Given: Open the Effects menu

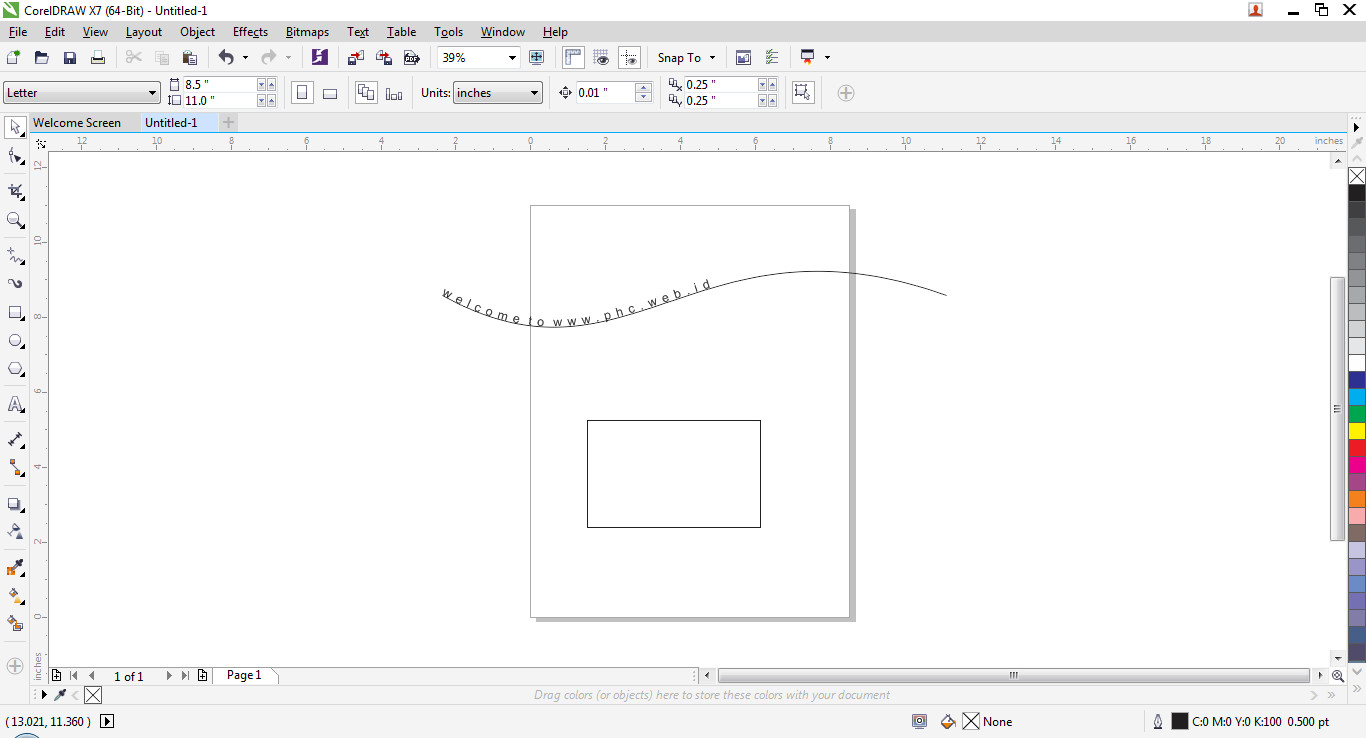Looking at the screenshot, I should (250, 32).
